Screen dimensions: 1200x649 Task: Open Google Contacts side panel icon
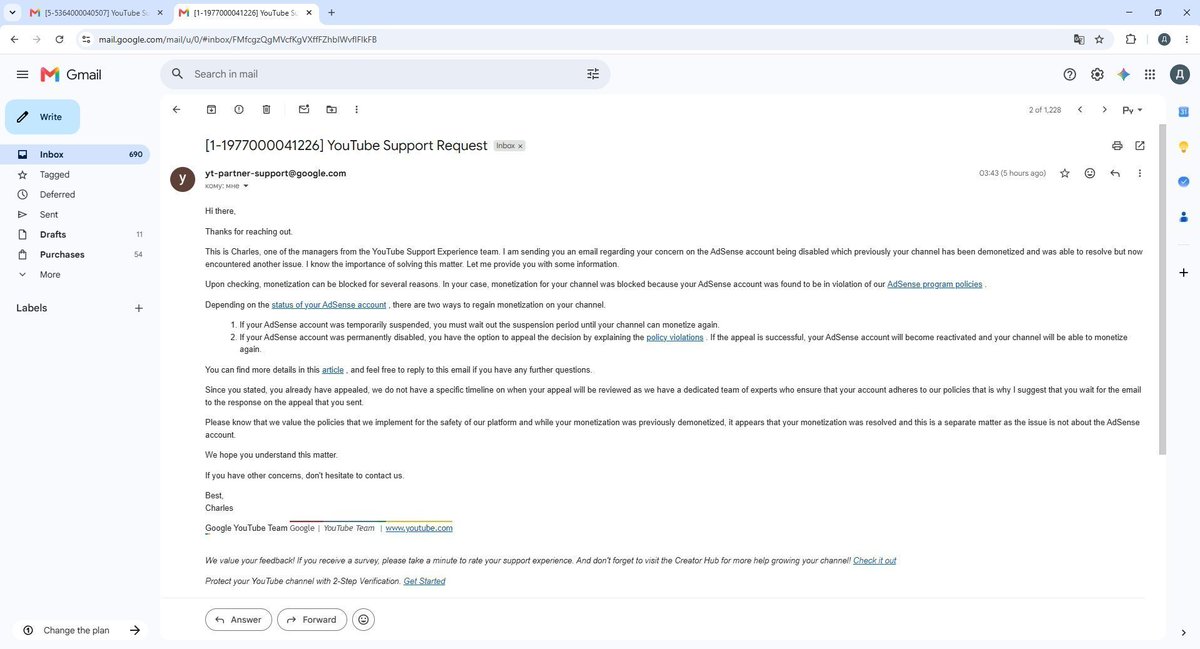click(1183, 216)
